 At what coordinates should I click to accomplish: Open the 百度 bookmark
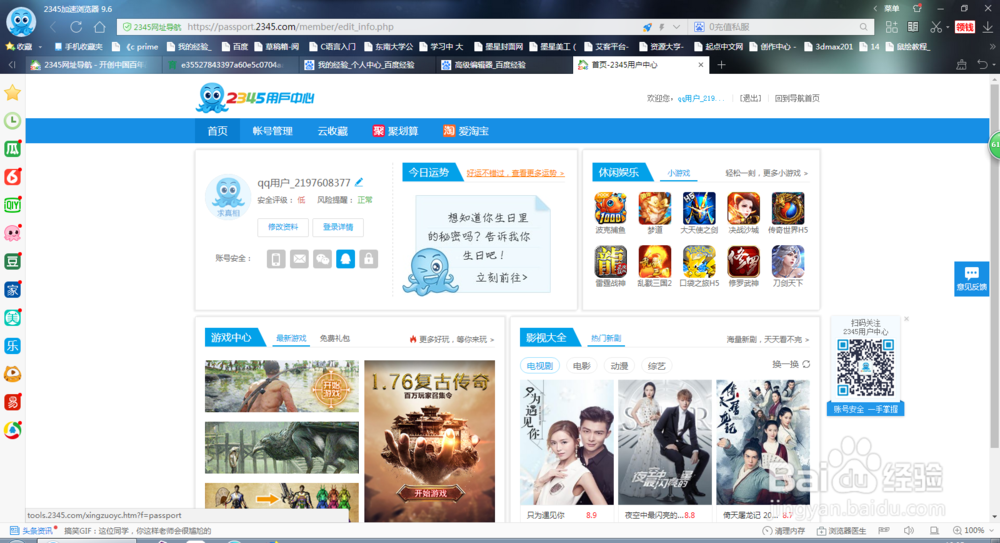point(235,47)
